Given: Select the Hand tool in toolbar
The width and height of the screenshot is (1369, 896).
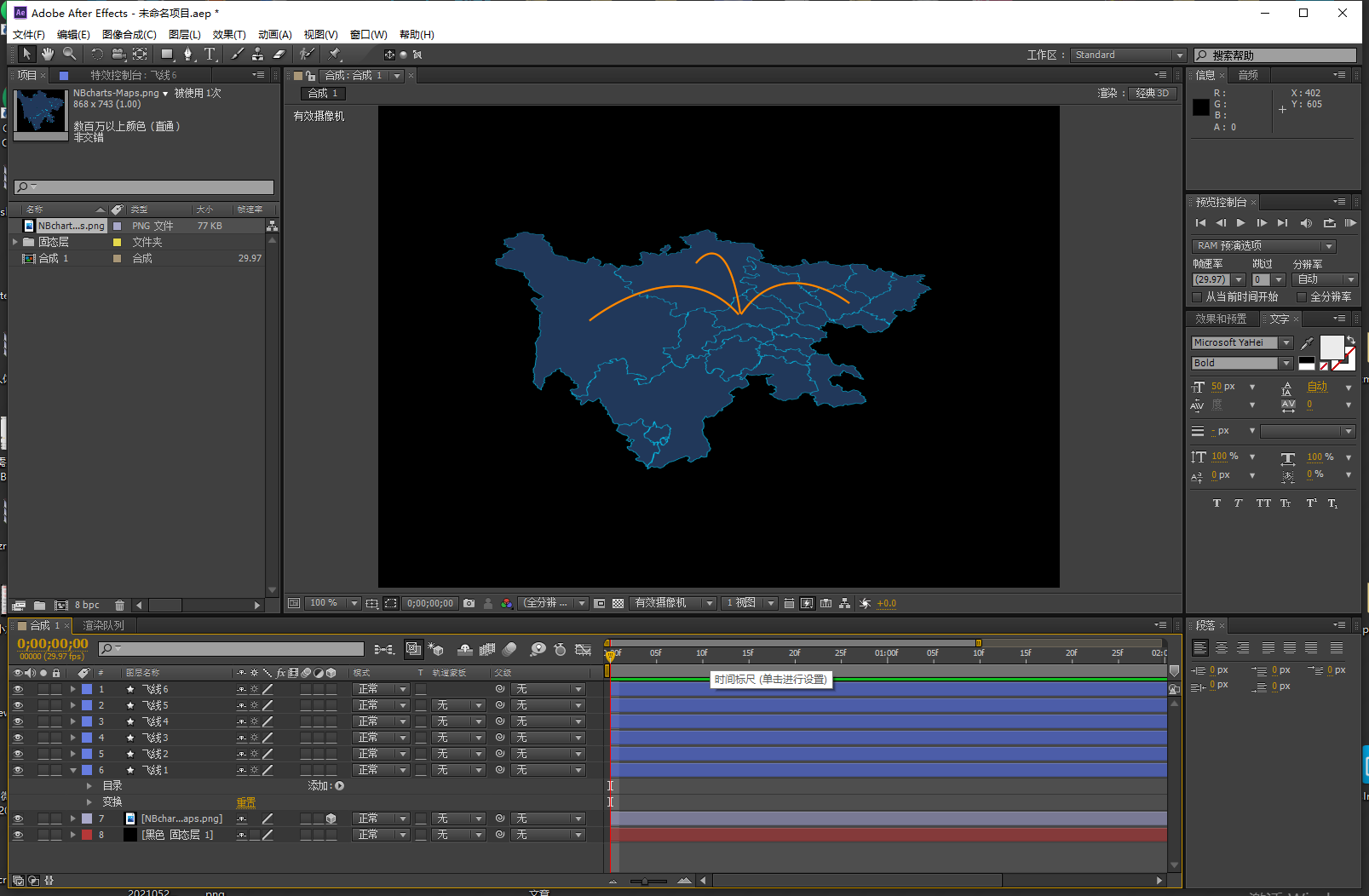Looking at the screenshot, I should (x=48, y=55).
